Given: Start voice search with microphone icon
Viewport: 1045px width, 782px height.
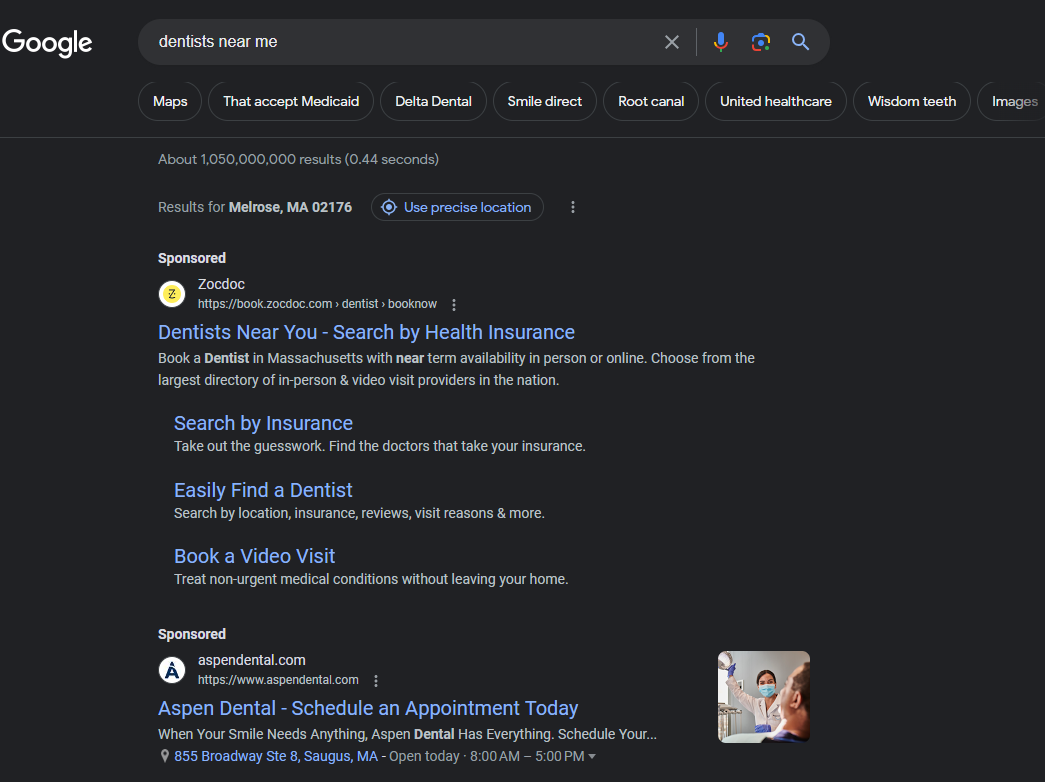Looking at the screenshot, I should click(720, 42).
